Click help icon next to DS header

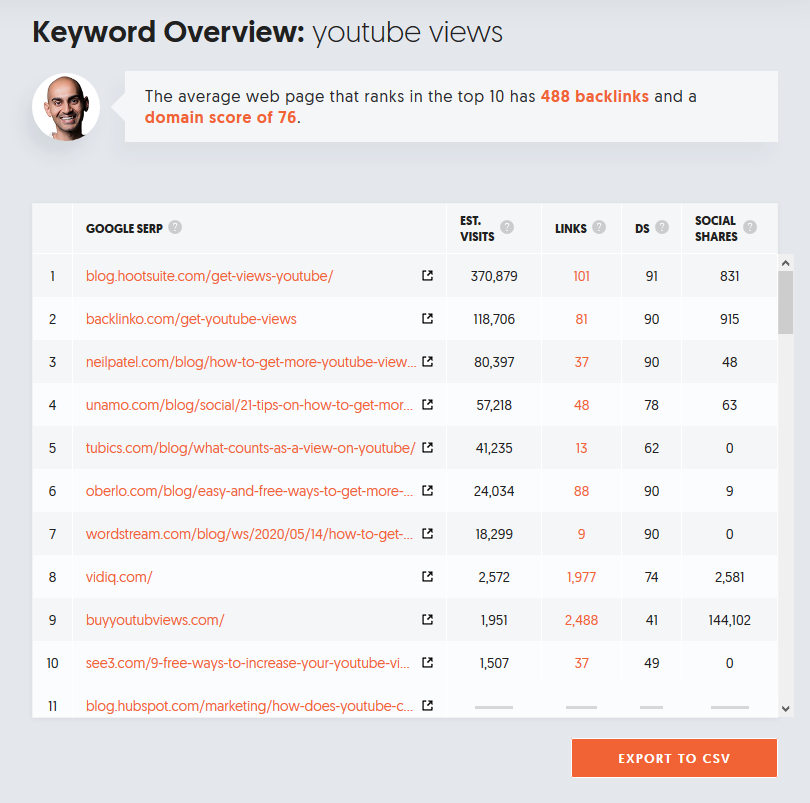tap(662, 227)
